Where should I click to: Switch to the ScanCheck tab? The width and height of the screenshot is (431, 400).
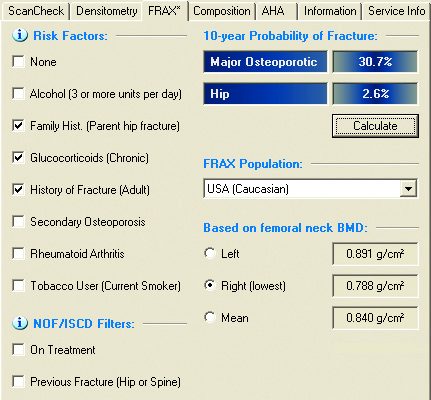pyautogui.click(x=36, y=11)
